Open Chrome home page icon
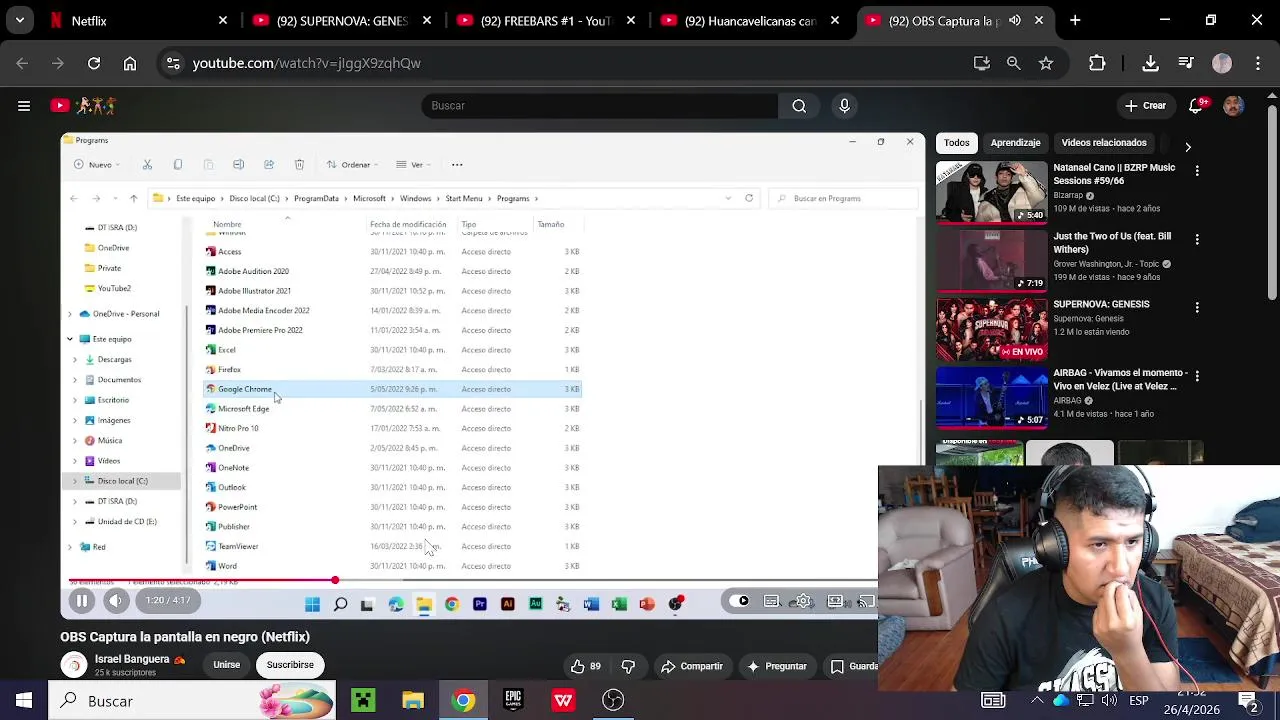Screen dimensions: 1280x720 click(130, 63)
